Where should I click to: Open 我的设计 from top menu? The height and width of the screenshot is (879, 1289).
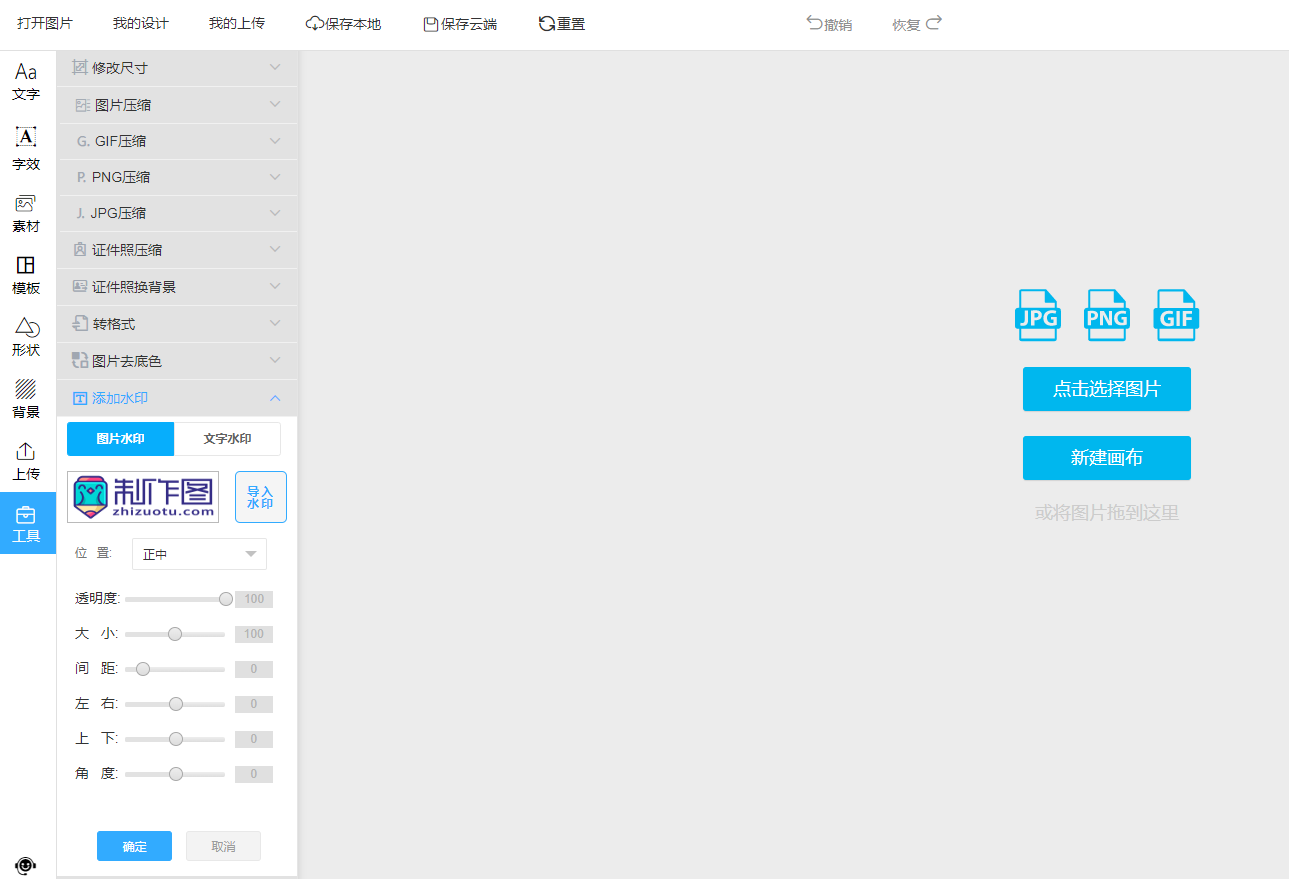(x=140, y=24)
